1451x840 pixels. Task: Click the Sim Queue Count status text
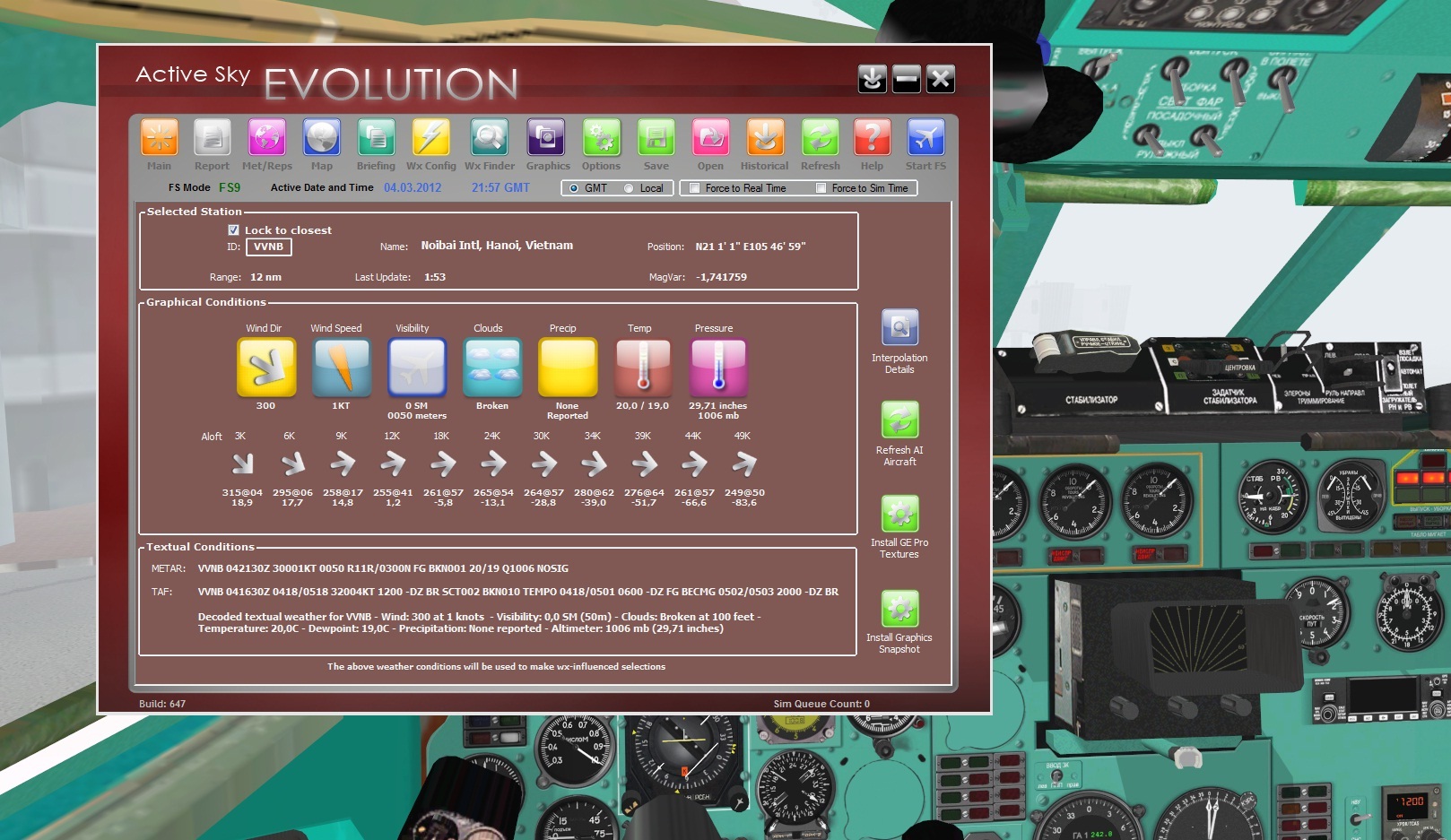click(x=821, y=704)
